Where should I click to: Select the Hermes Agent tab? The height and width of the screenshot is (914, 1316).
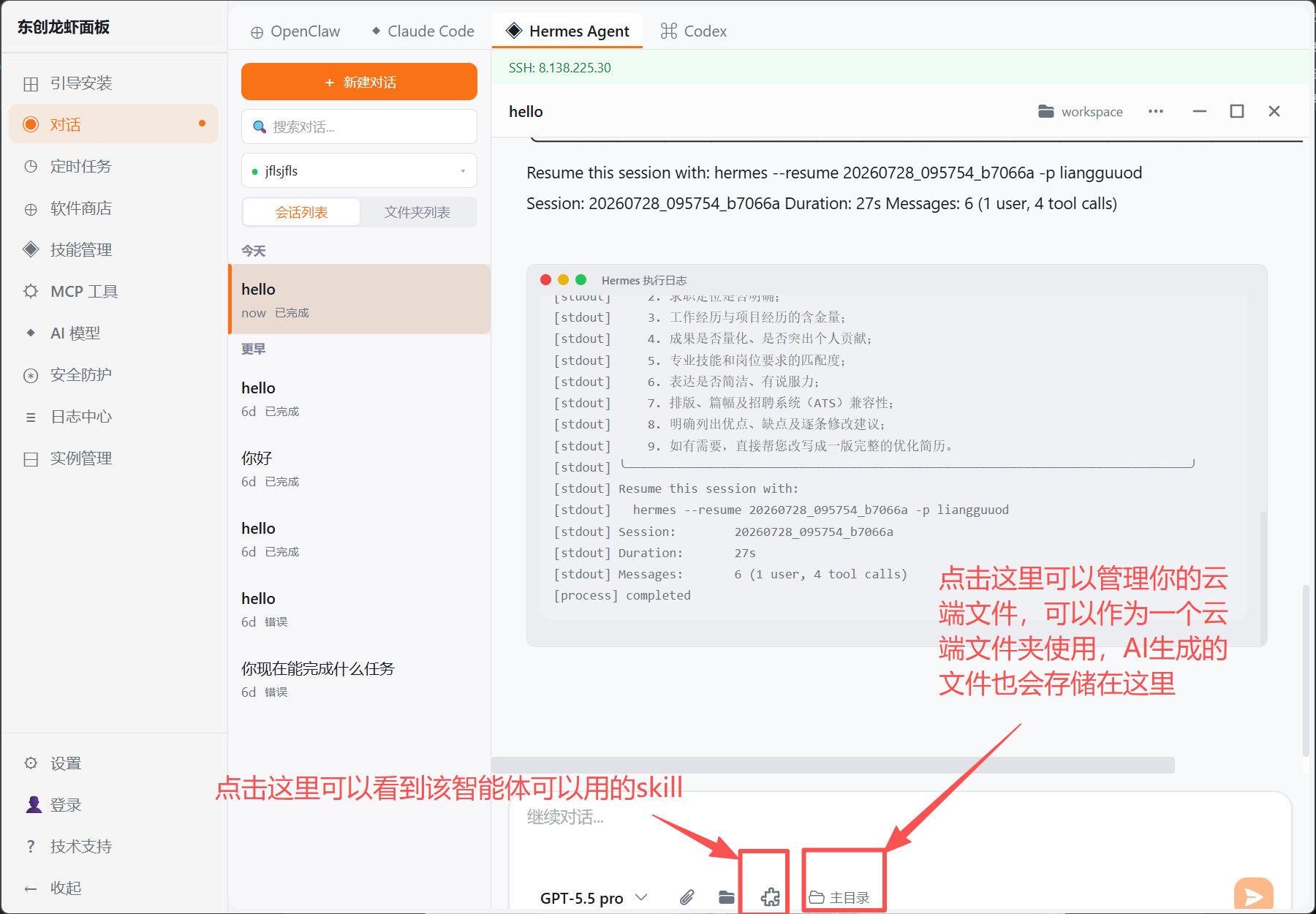pyautogui.click(x=567, y=31)
